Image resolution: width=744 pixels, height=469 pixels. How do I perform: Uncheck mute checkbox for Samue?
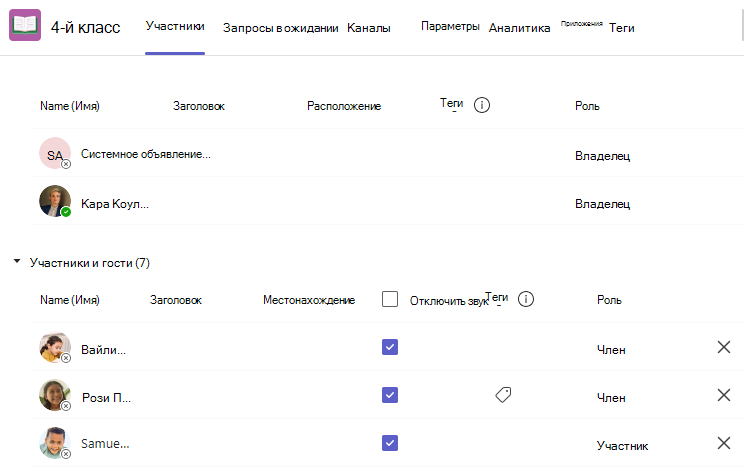[x=390, y=443]
